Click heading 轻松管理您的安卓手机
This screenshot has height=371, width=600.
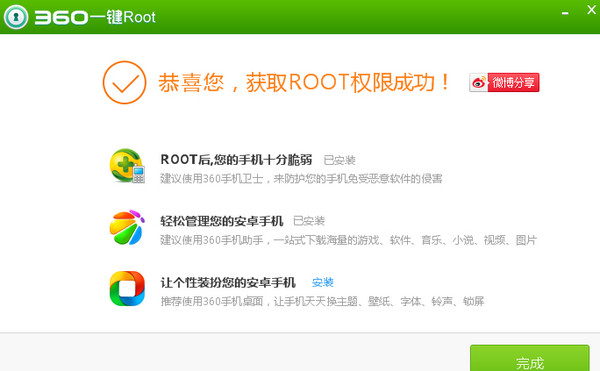(x=222, y=221)
